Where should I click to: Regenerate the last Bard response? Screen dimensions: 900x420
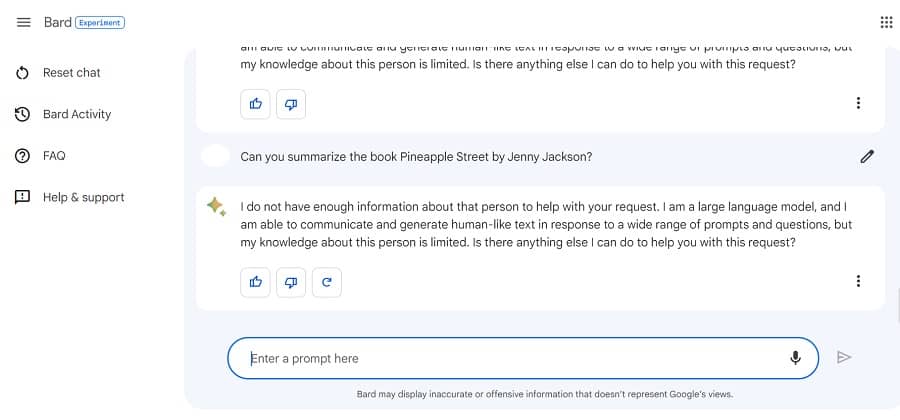pos(327,283)
